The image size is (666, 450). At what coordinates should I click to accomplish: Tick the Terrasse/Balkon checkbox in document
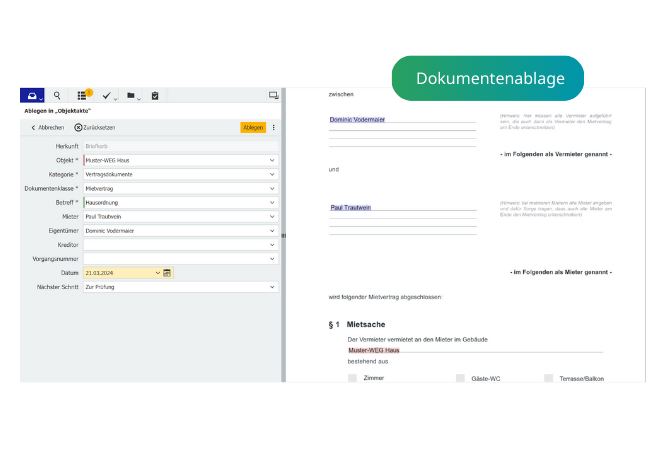point(549,378)
